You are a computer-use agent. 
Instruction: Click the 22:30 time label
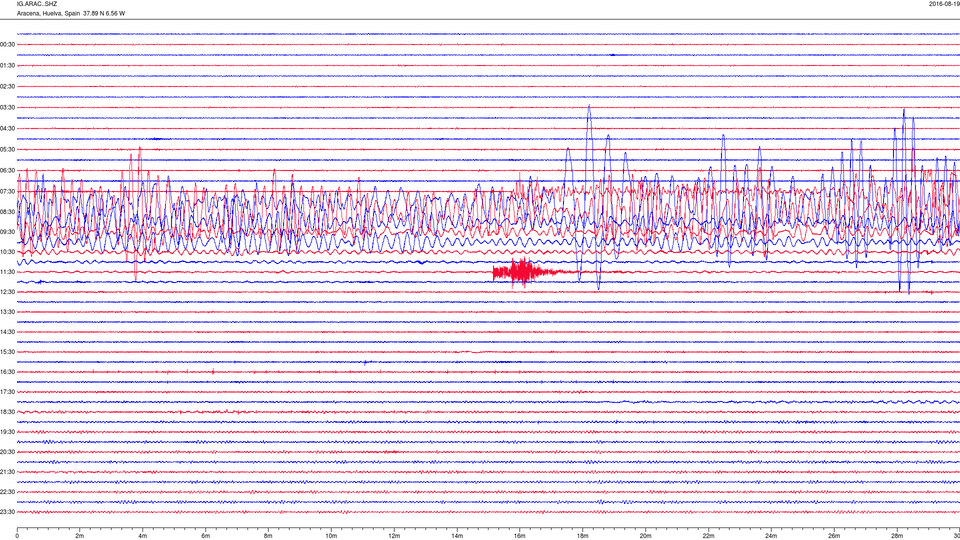point(7,492)
